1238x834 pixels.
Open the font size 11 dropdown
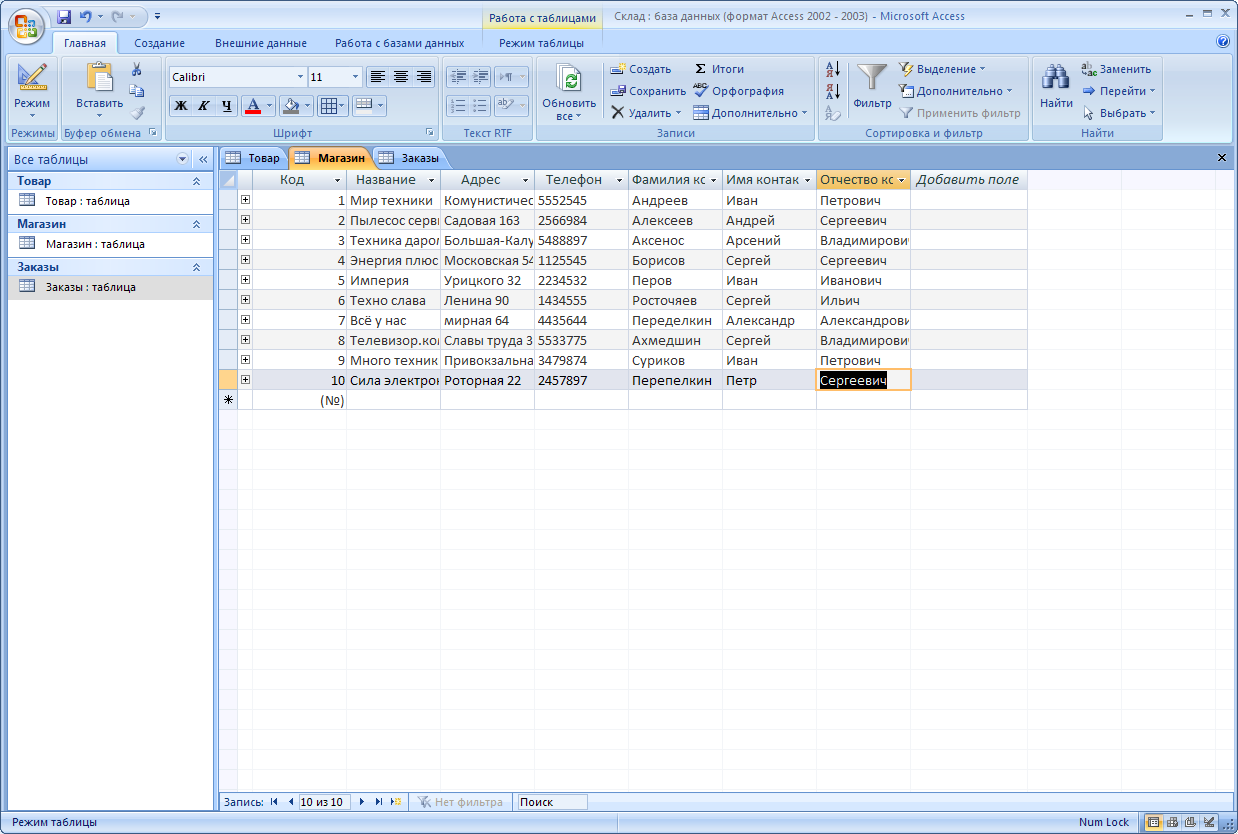pos(356,77)
